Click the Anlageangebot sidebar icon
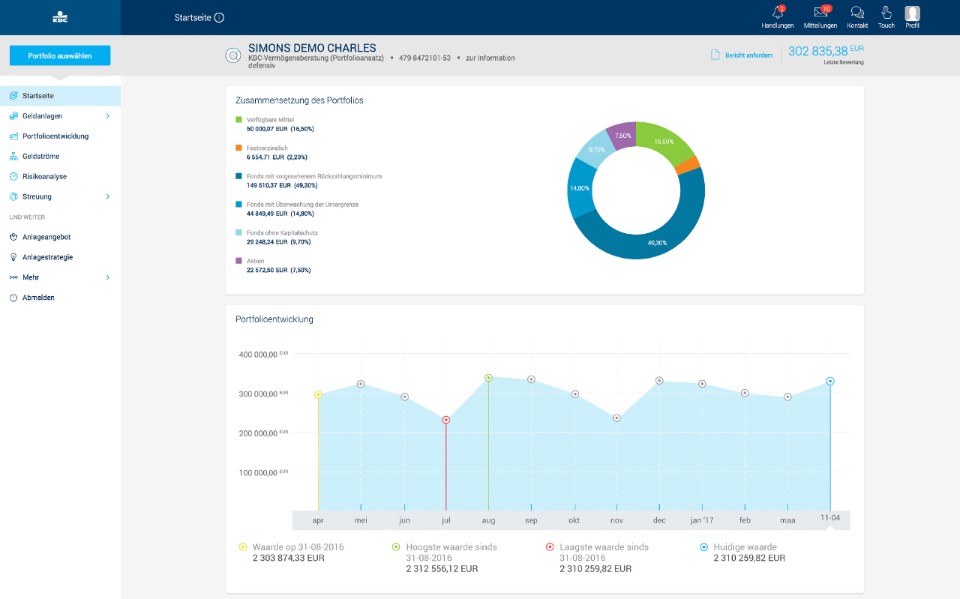960x599 pixels. [x=13, y=237]
